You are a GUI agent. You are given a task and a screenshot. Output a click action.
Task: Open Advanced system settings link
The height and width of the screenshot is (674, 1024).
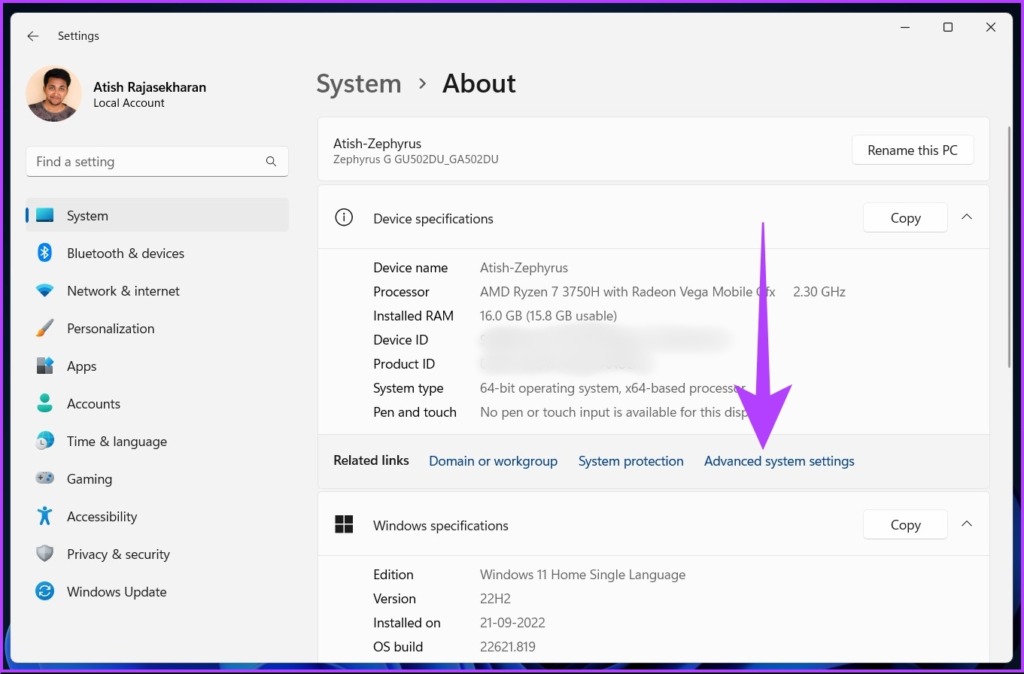(779, 461)
